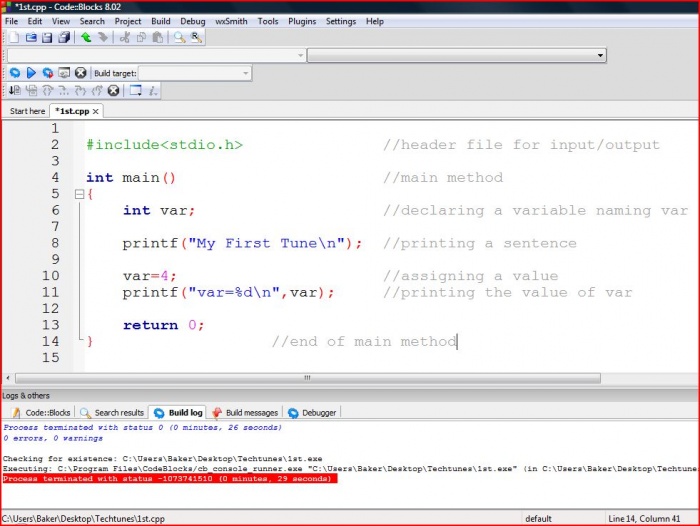700x526 pixels.
Task: Click the Replace magnifier icon
Action: (196, 38)
